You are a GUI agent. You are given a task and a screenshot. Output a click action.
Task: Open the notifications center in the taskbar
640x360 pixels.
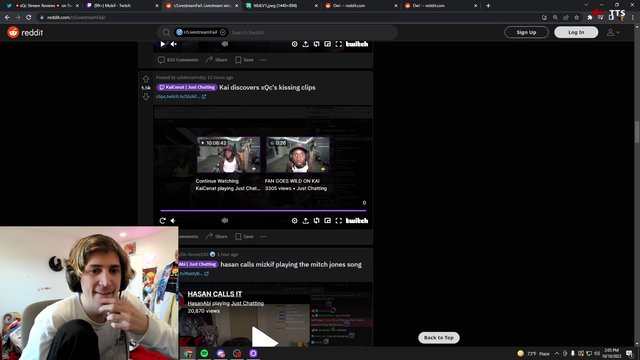(629, 353)
